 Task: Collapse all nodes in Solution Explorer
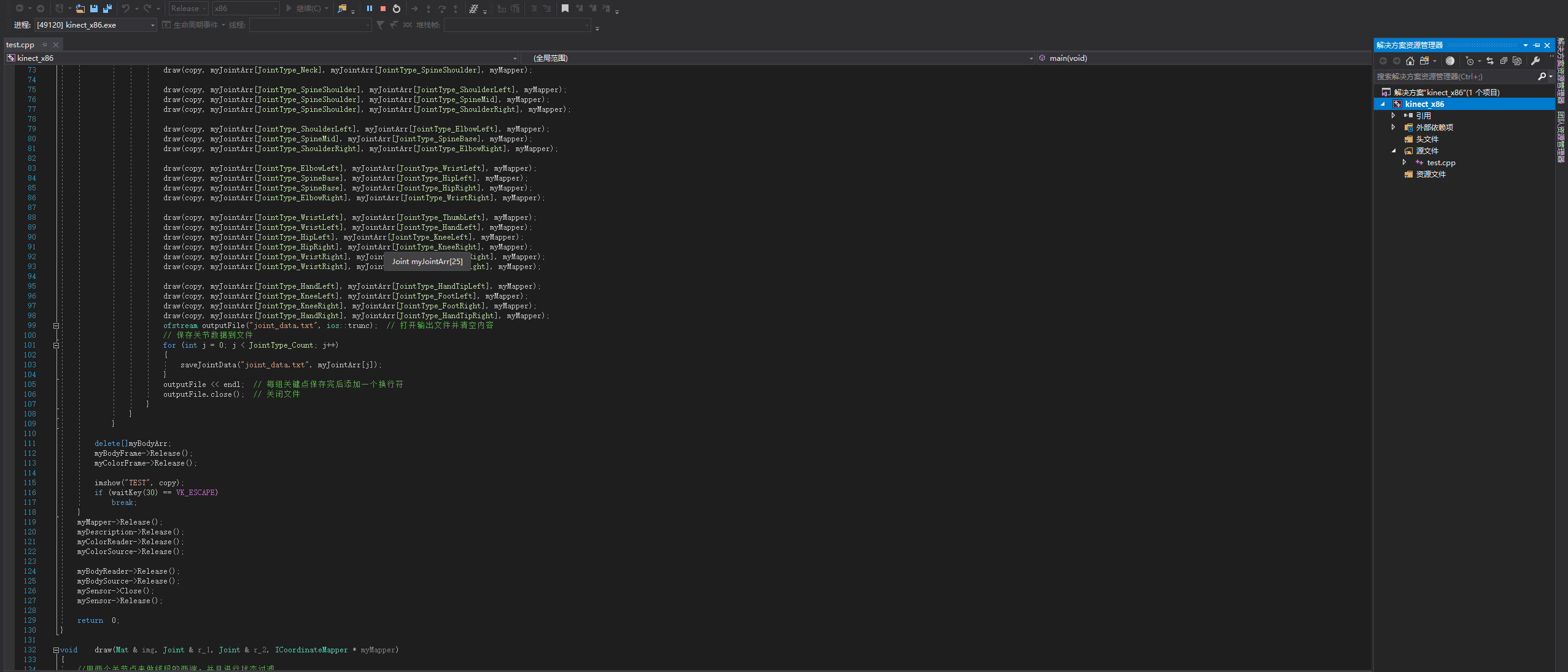1504,61
